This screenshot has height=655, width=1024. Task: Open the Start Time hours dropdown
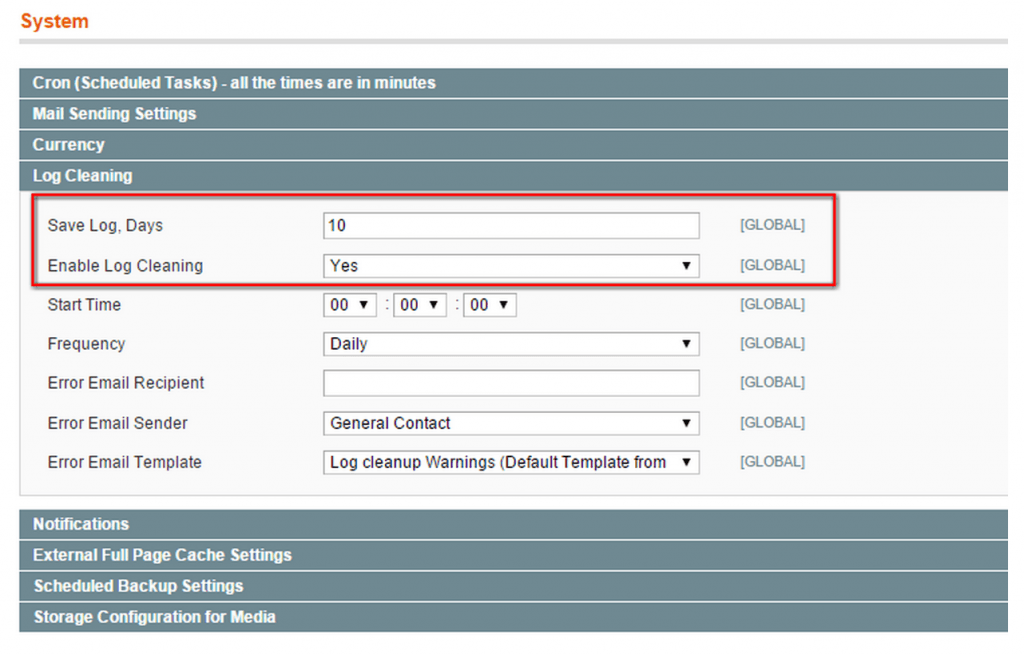(x=349, y=305)
